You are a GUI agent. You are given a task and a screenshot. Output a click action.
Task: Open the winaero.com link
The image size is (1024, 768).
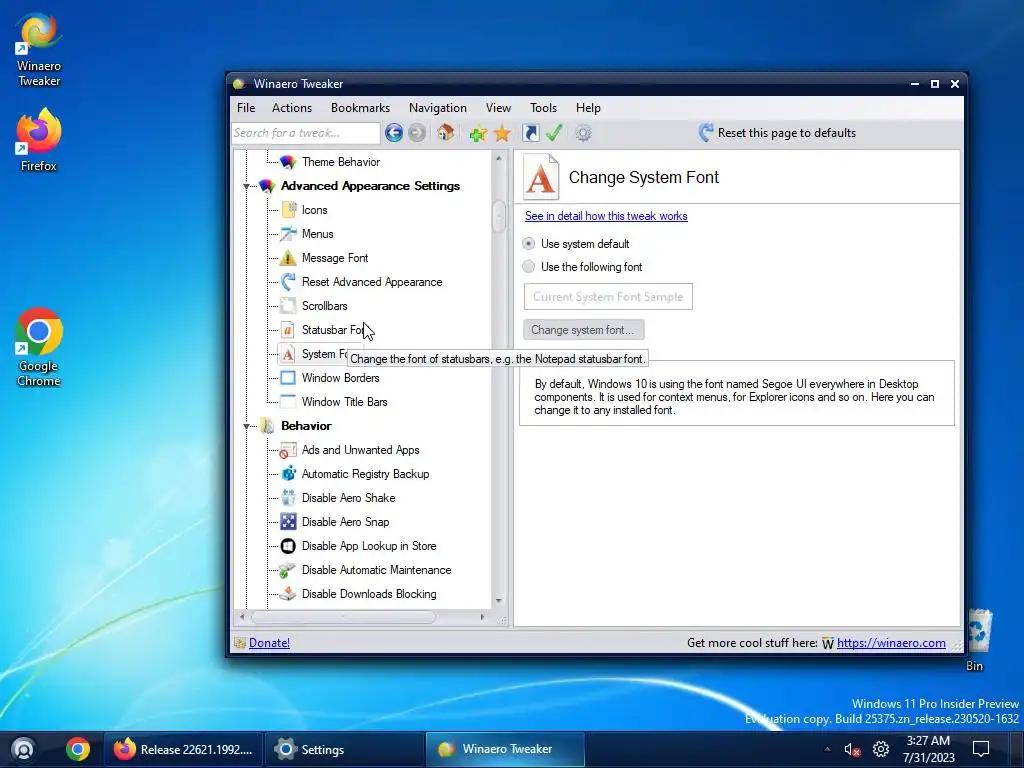pyautogui.click(x=891, y=643)
